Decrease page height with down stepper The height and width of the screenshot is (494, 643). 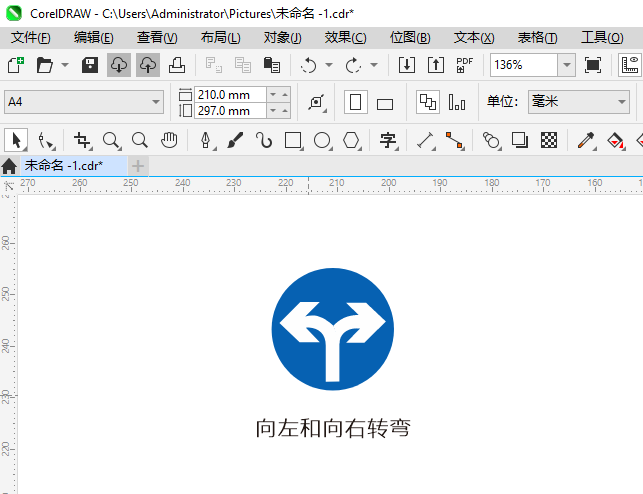[x=273, y=111]
